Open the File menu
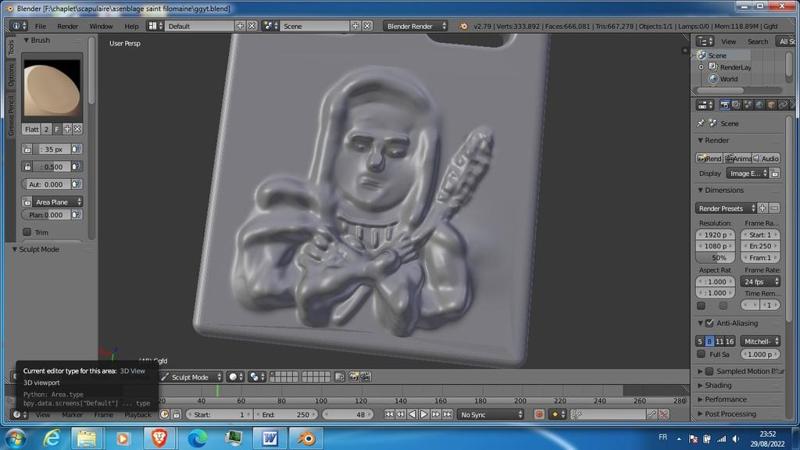The image size is (800, 450). 40,26
